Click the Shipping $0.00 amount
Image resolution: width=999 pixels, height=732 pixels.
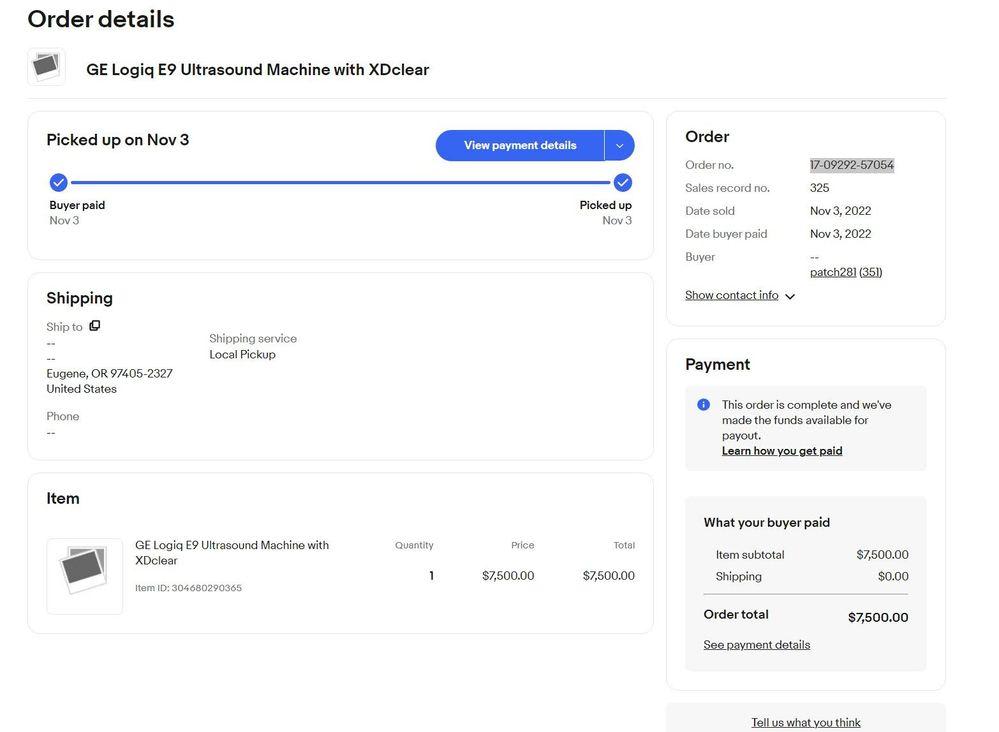[x=893, y=577]
